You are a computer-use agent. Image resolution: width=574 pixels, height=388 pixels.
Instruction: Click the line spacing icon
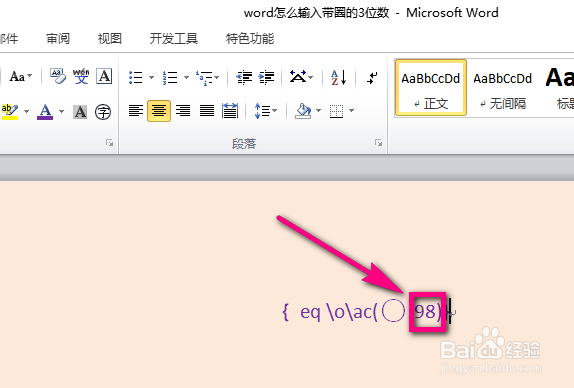pyautogui.click(x=262, y=111)
